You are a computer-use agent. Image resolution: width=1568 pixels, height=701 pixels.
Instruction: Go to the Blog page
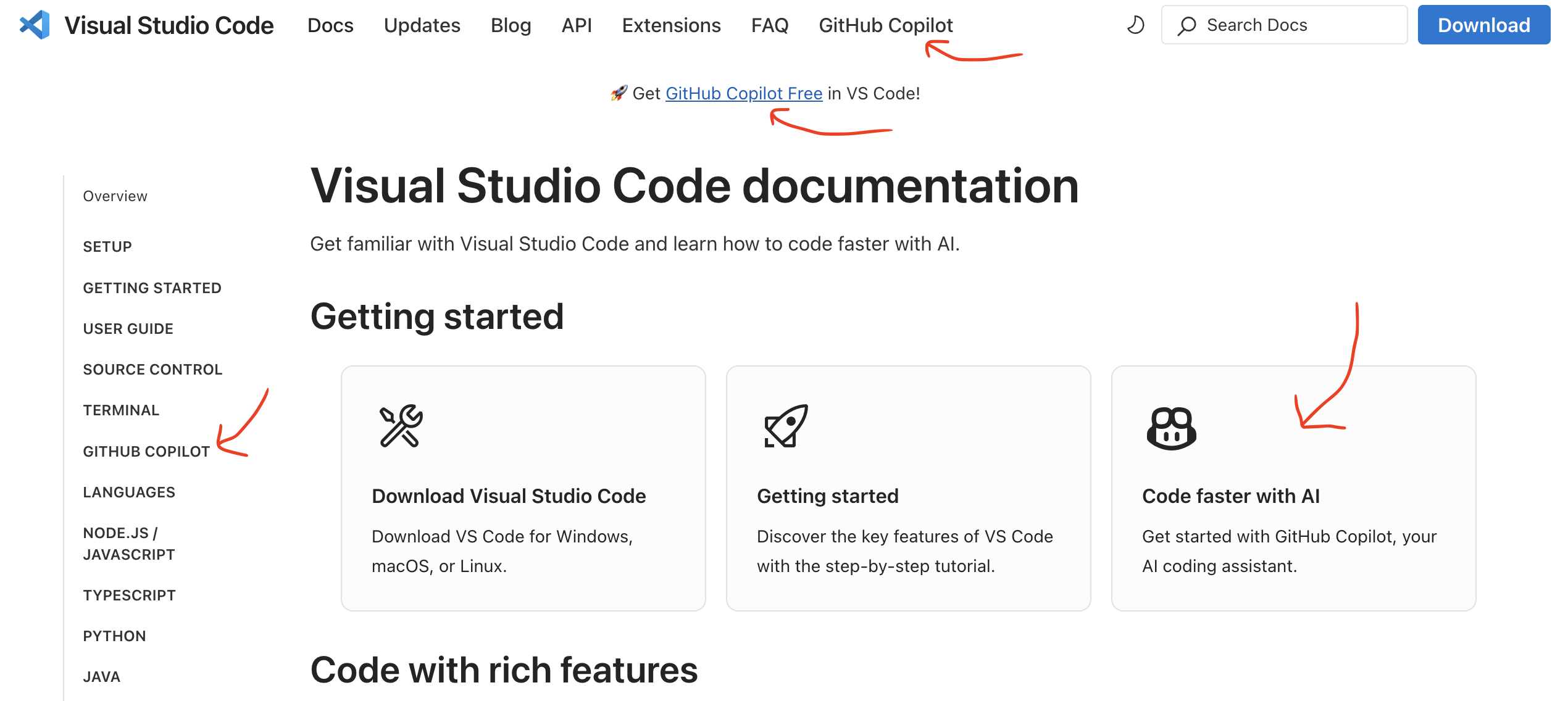[511, 25]
